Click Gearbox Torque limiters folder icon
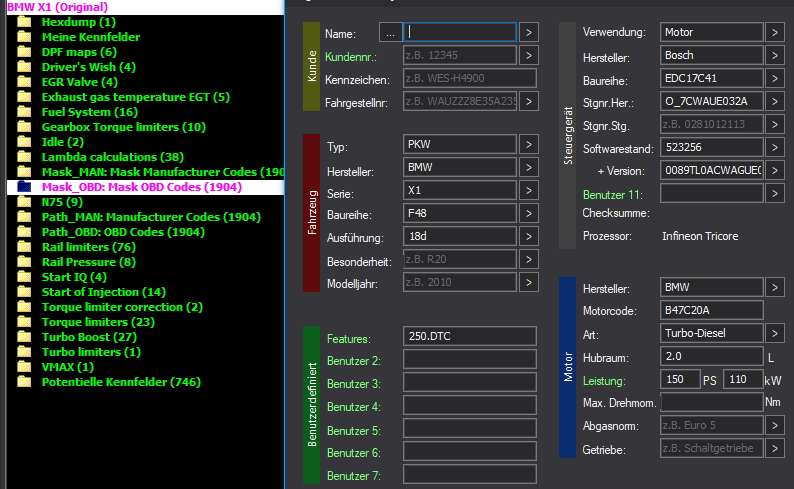The image size is (794, 489). (x=24, y=127)
